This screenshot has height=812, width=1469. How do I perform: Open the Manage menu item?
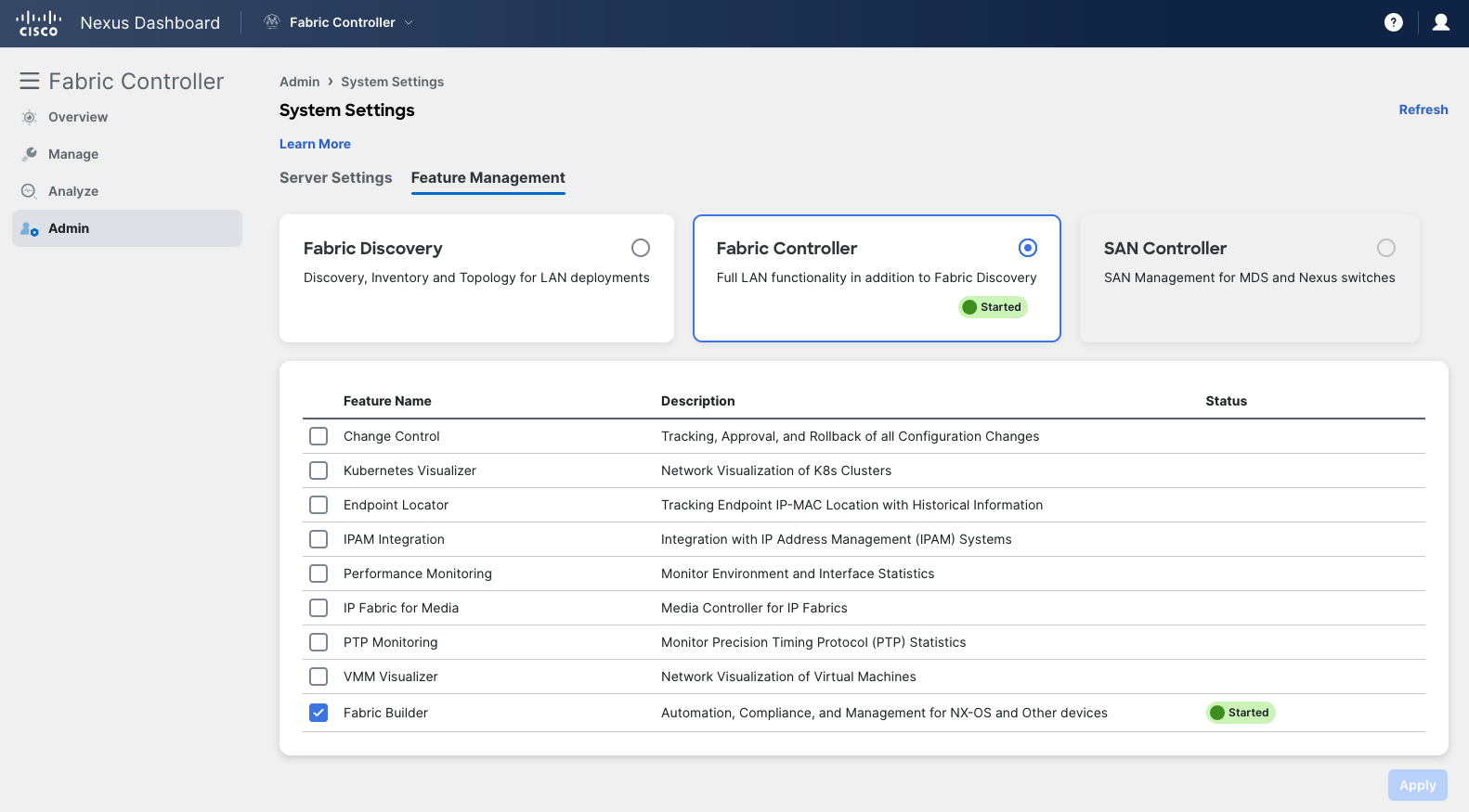click(x=127, y=154)
